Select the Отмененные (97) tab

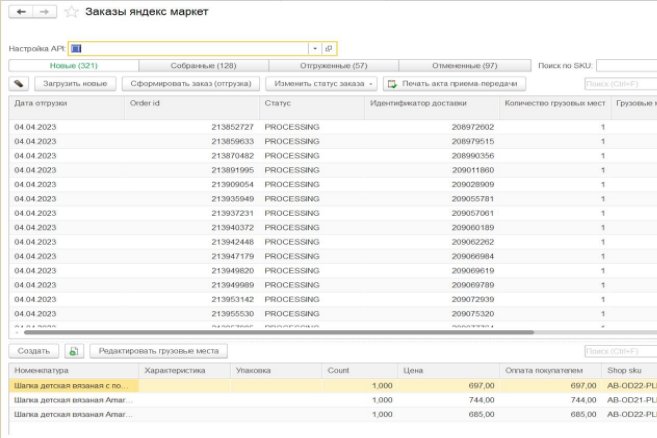click(463, 65)
